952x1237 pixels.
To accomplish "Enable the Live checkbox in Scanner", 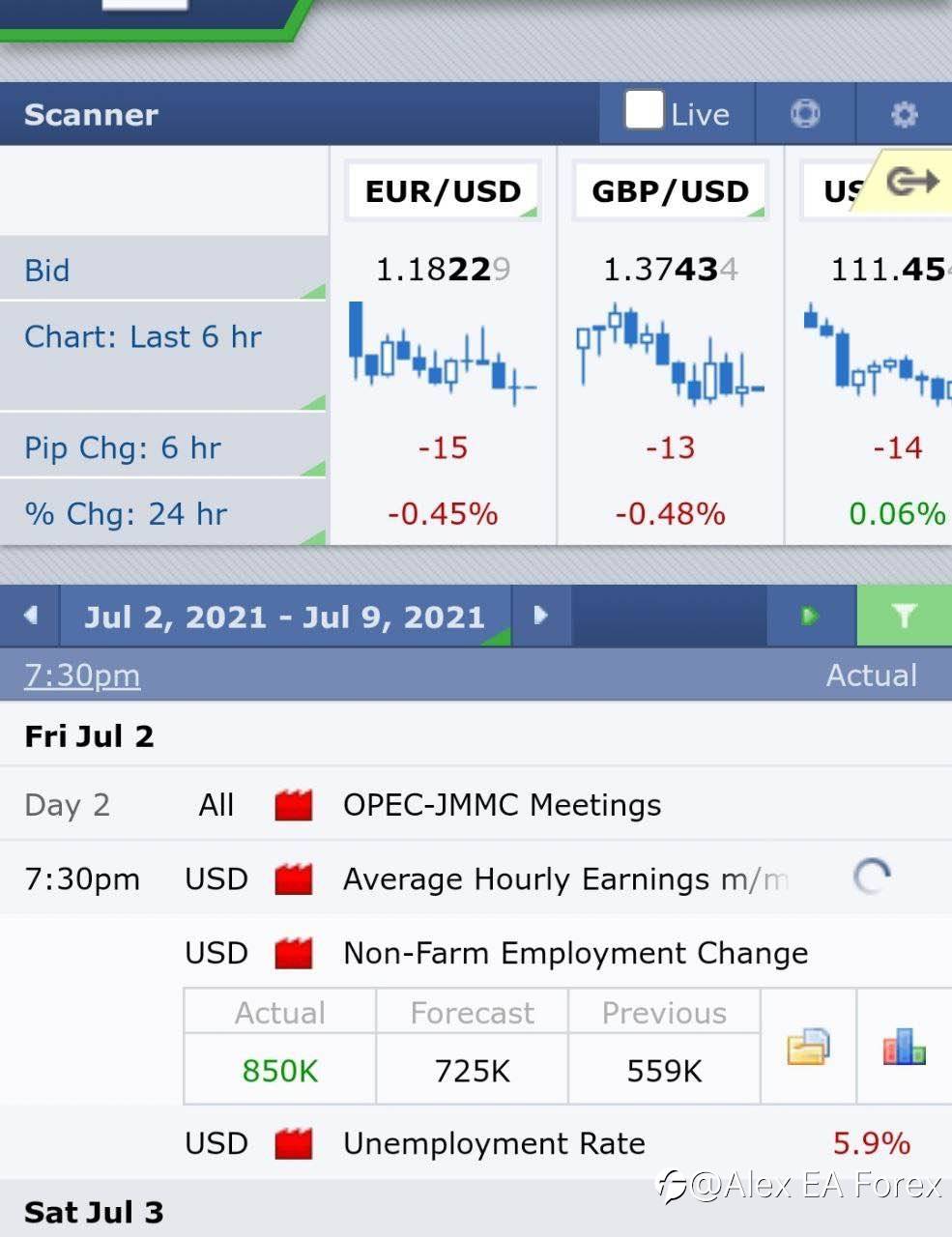I will (644, 111).
